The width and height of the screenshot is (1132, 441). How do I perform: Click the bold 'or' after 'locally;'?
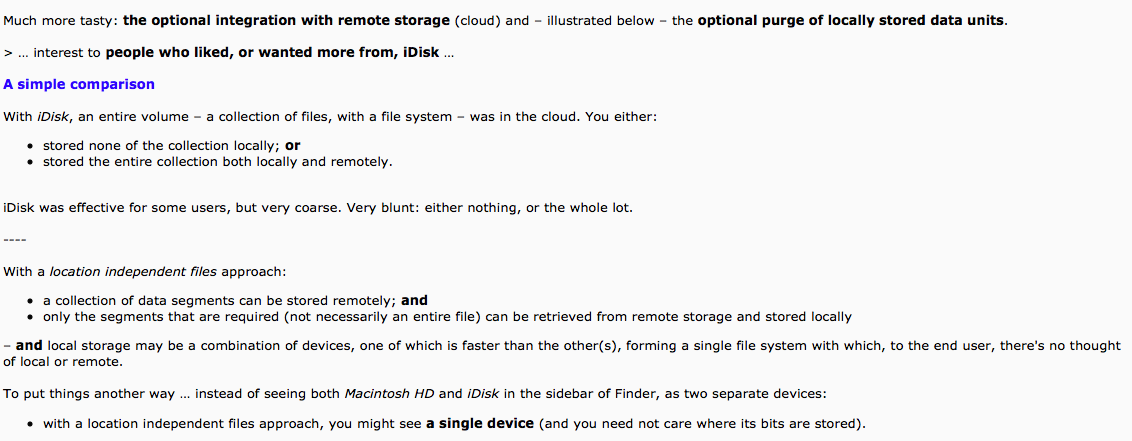click(293, 146)
